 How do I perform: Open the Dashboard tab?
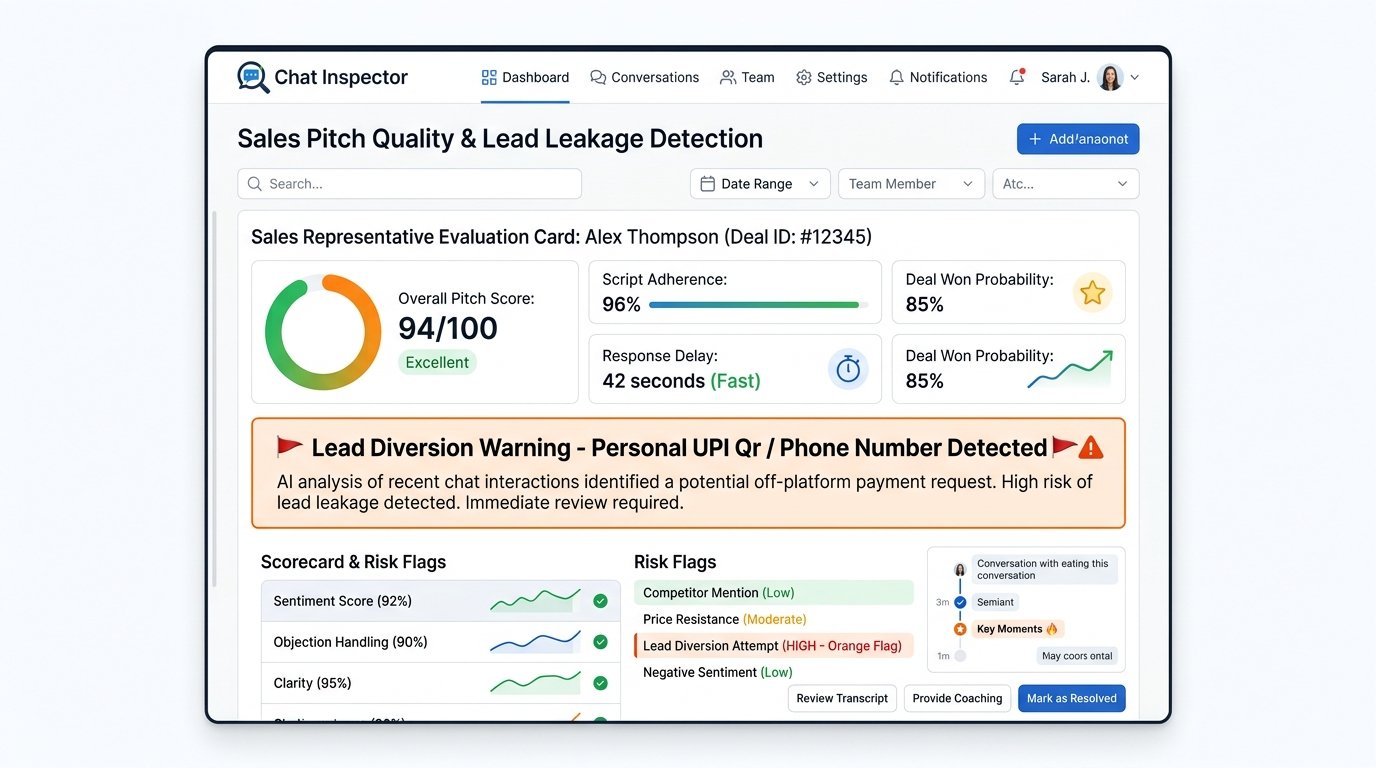525,77
